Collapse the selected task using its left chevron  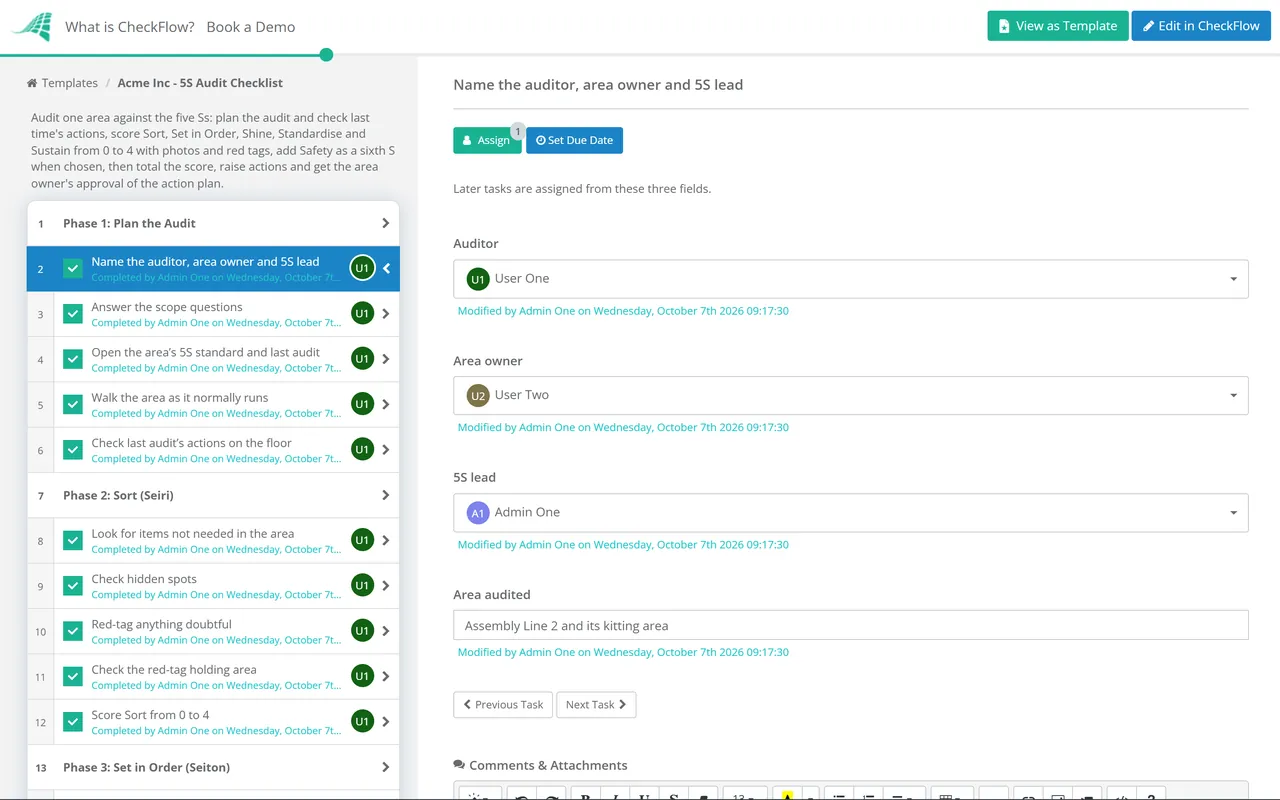point(386,268)
